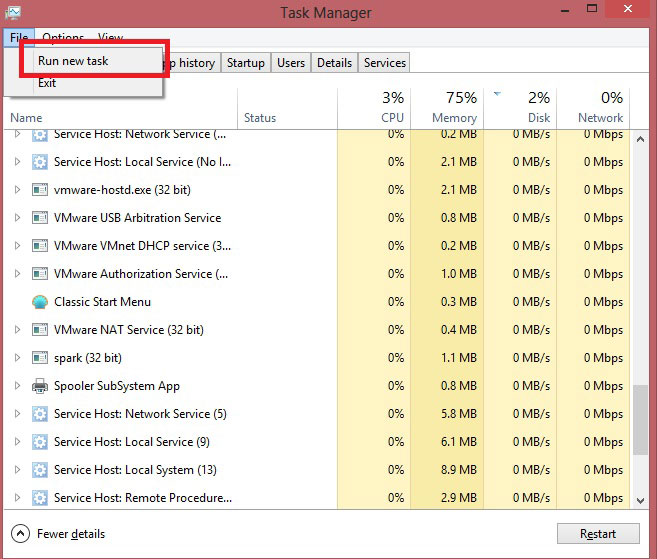Image resolution: width=657 pixels, height=559 pixels.
Task: Maximize the Task Manager window
Action: click(x=592, y=9)
